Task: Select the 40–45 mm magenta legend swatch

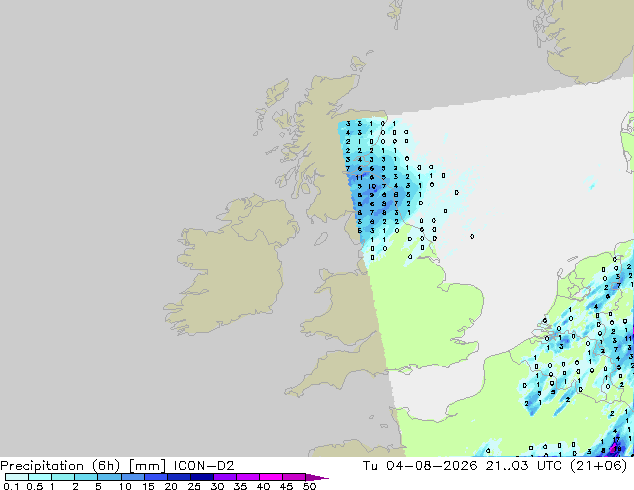Action: click(x=271, y=477)
